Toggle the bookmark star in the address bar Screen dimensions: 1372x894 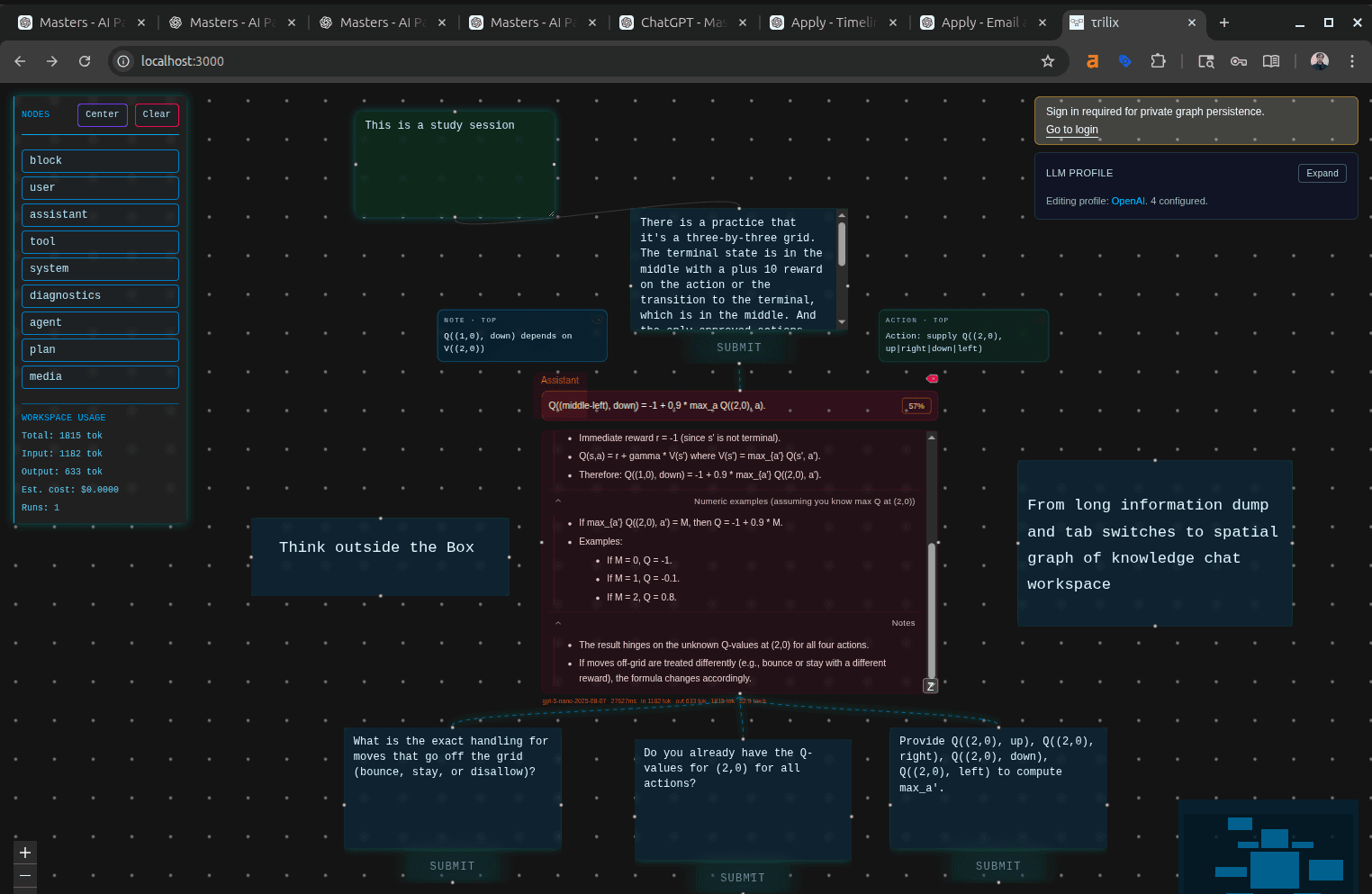(1047, 60)
